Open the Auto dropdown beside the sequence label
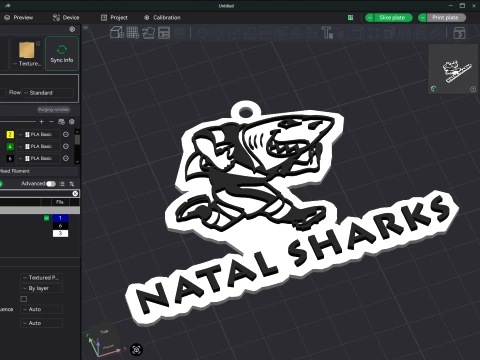 pos(42,309)
